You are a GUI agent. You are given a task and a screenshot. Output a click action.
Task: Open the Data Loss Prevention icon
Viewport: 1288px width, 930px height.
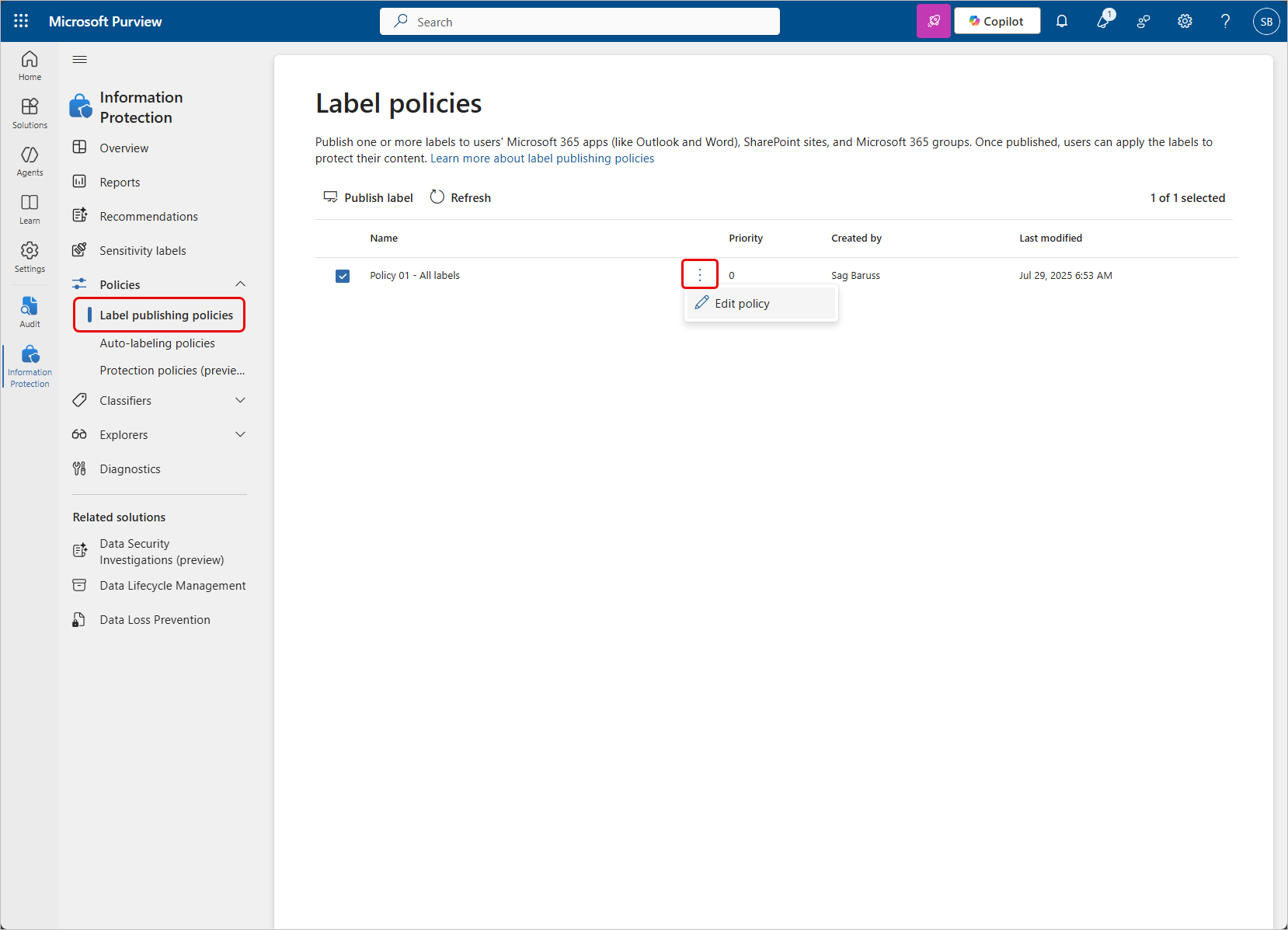[80, 619]
